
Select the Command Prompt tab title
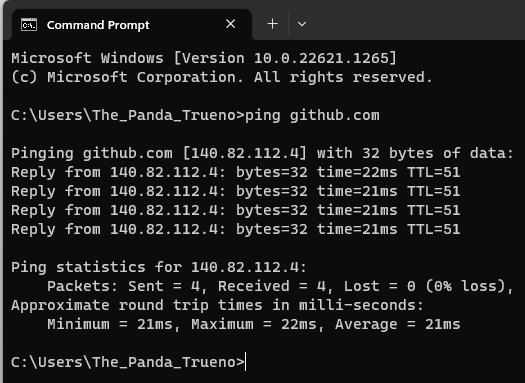pyautogui.click(x=98, y=25)
